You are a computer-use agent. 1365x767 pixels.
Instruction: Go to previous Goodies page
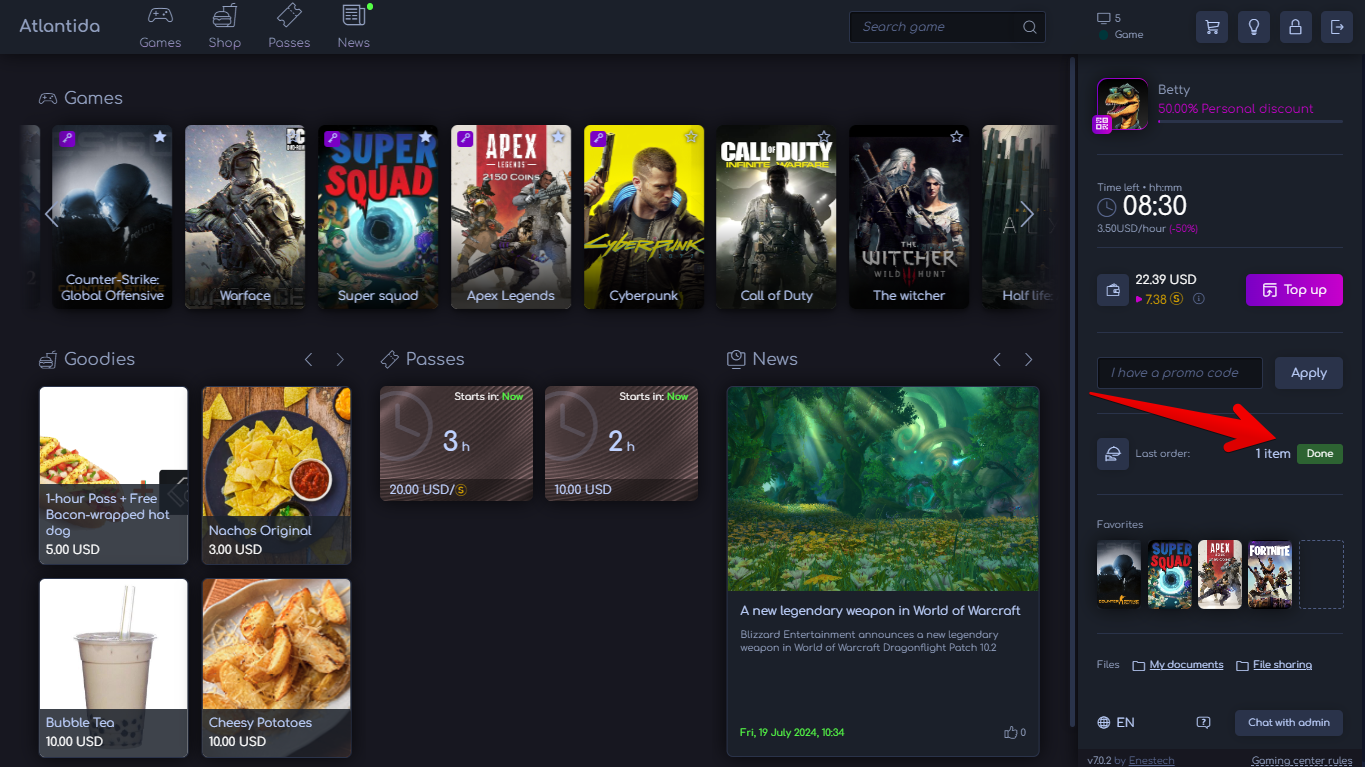click(x=309, y=359)
